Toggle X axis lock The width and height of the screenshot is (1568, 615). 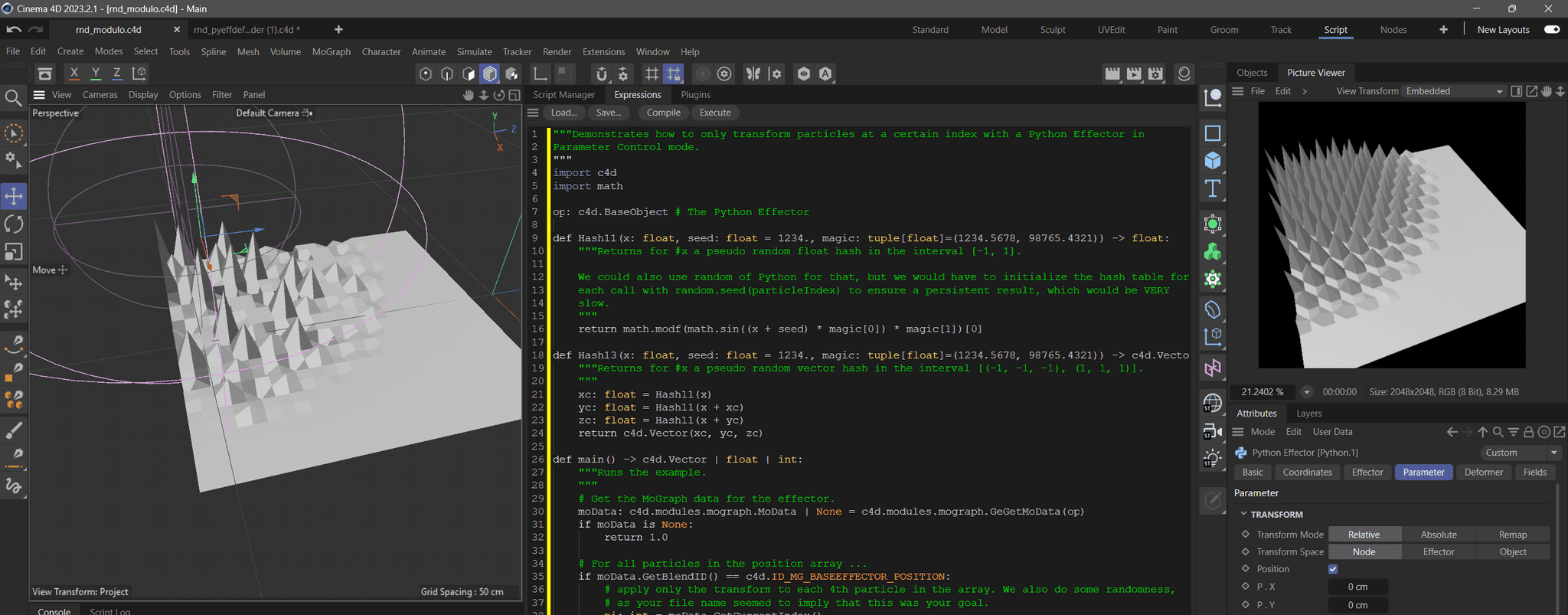point(73,74)
